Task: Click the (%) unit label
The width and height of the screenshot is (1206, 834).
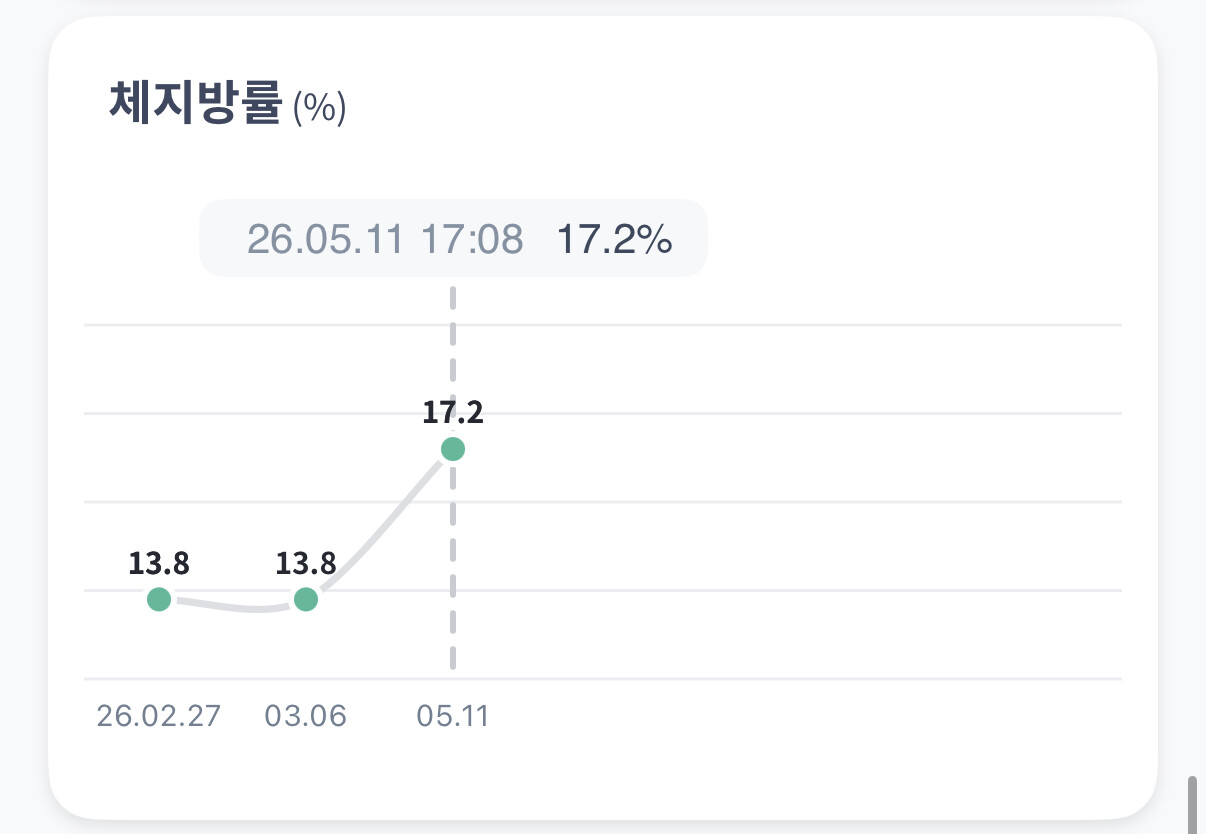Action: pyautogui.click(x=319, y=108)
